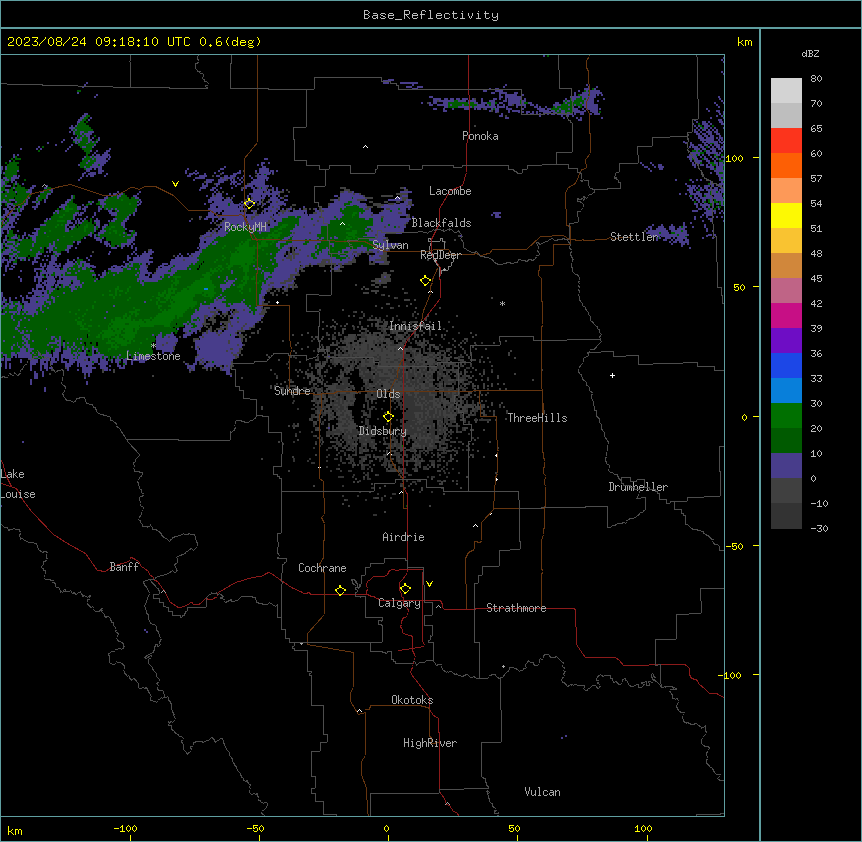
Task: Pick the red swatch in dBZ legend
Action: [786, 141]
